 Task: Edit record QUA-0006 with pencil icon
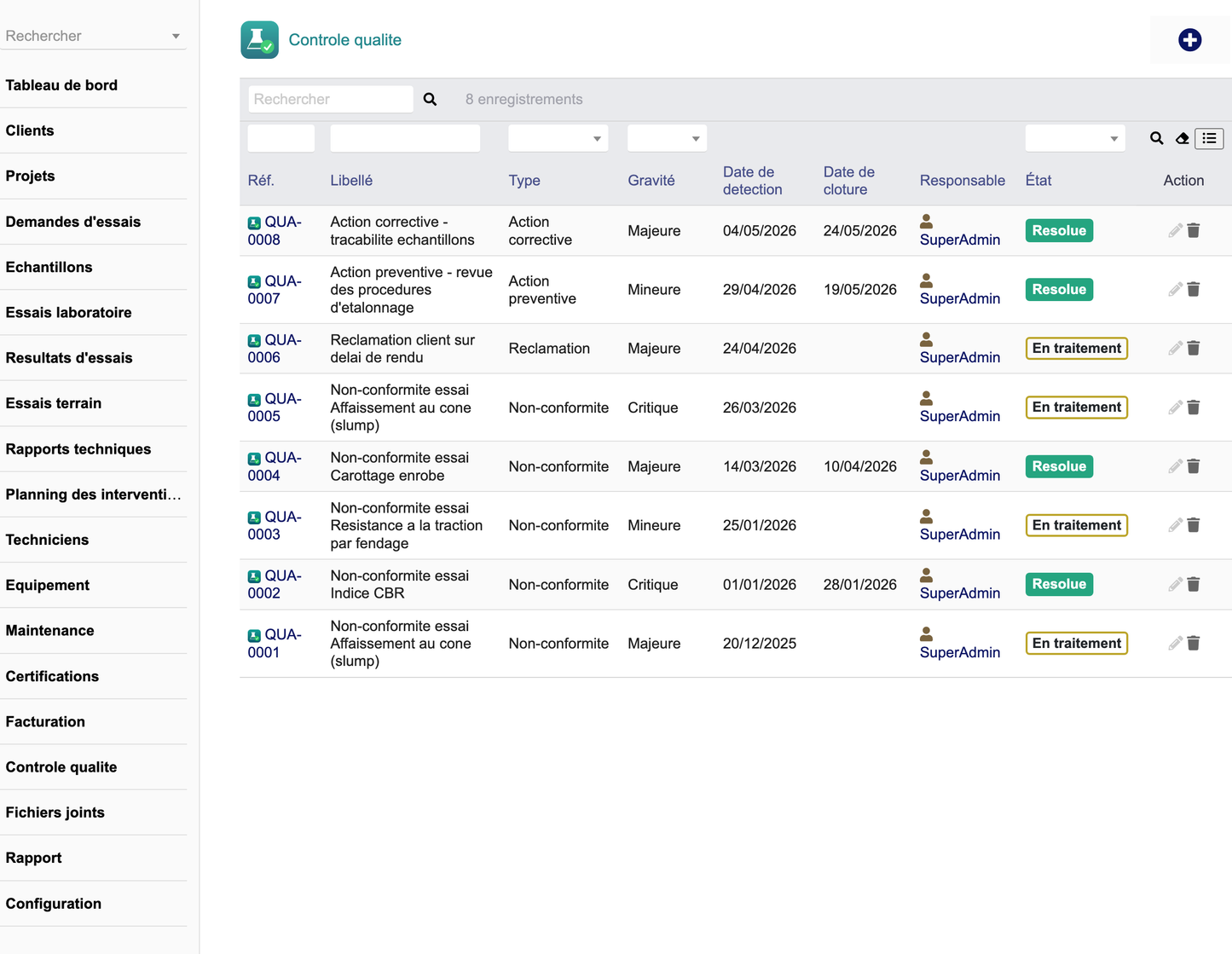[x=1175, y=348]
